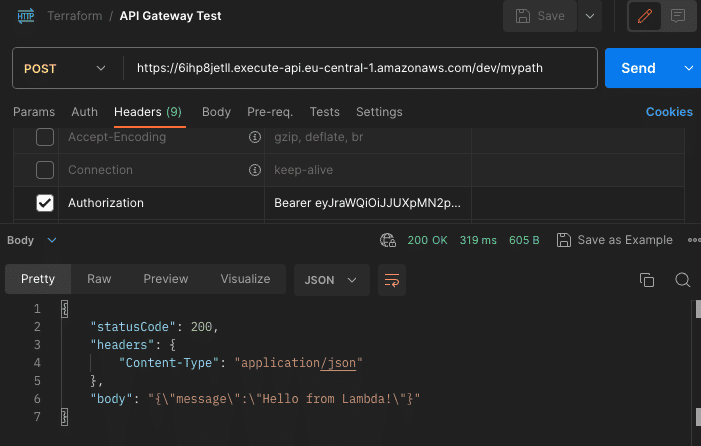Click the API Gateway Test request name

tap(170, 16)
